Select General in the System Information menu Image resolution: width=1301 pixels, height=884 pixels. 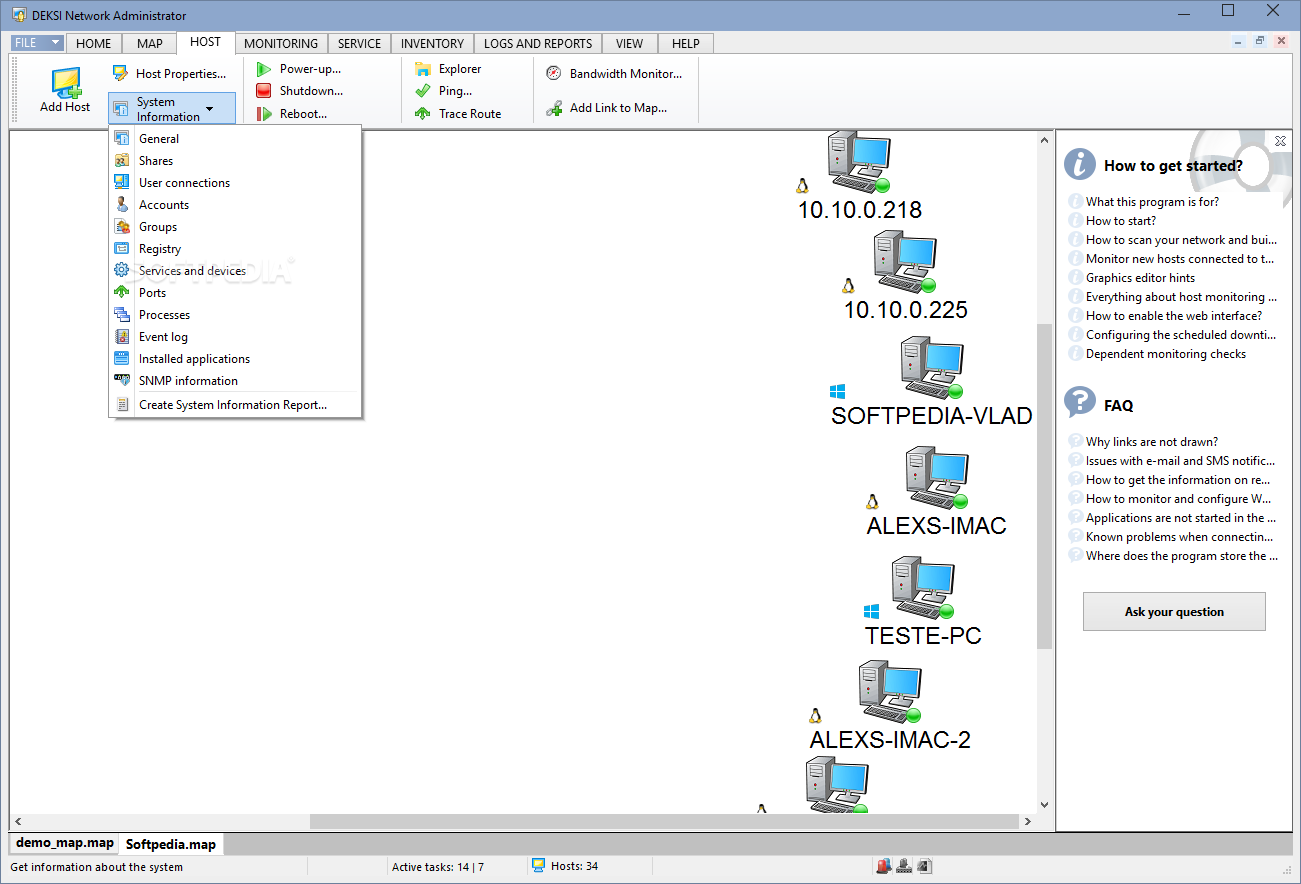click(x=235, y=139)
